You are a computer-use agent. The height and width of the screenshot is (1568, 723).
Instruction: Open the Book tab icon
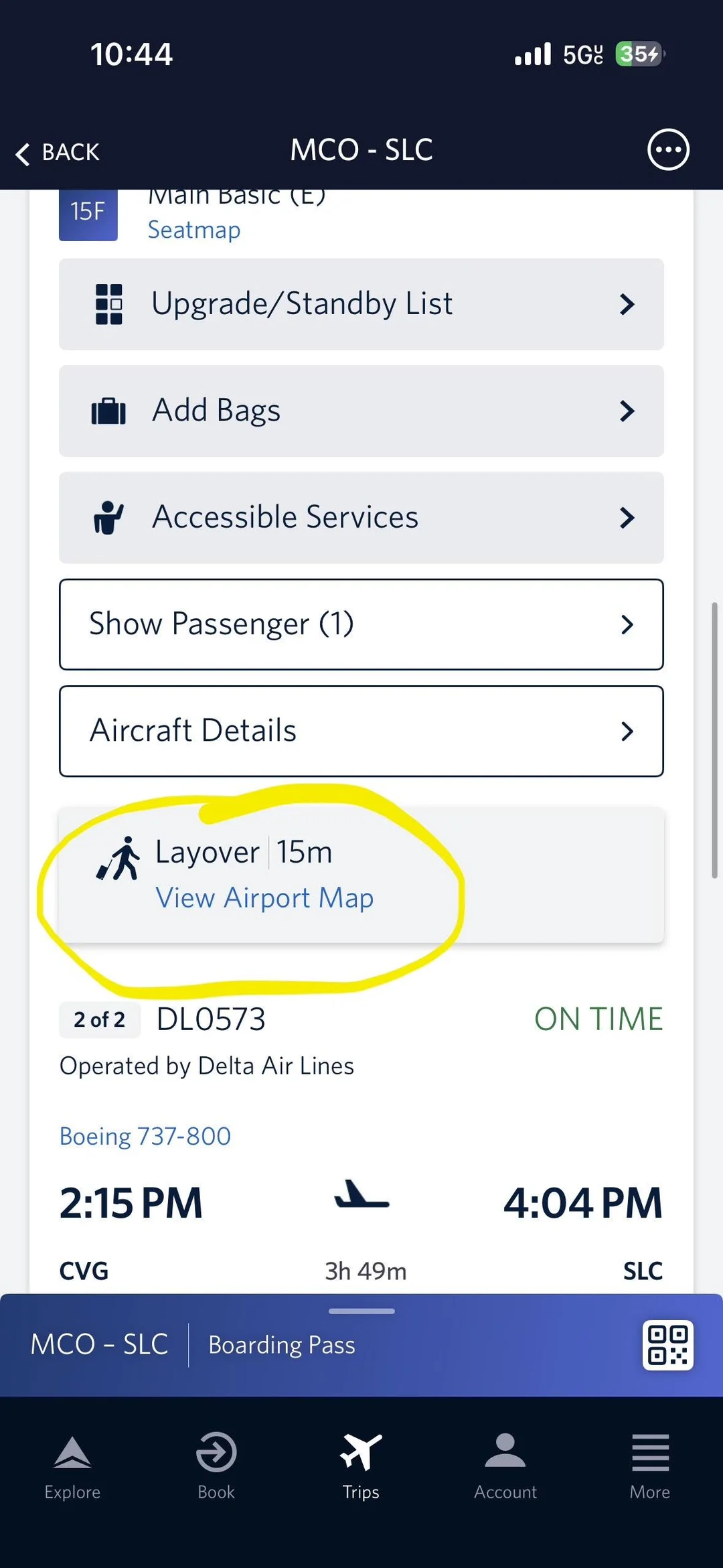[216, 1453]
